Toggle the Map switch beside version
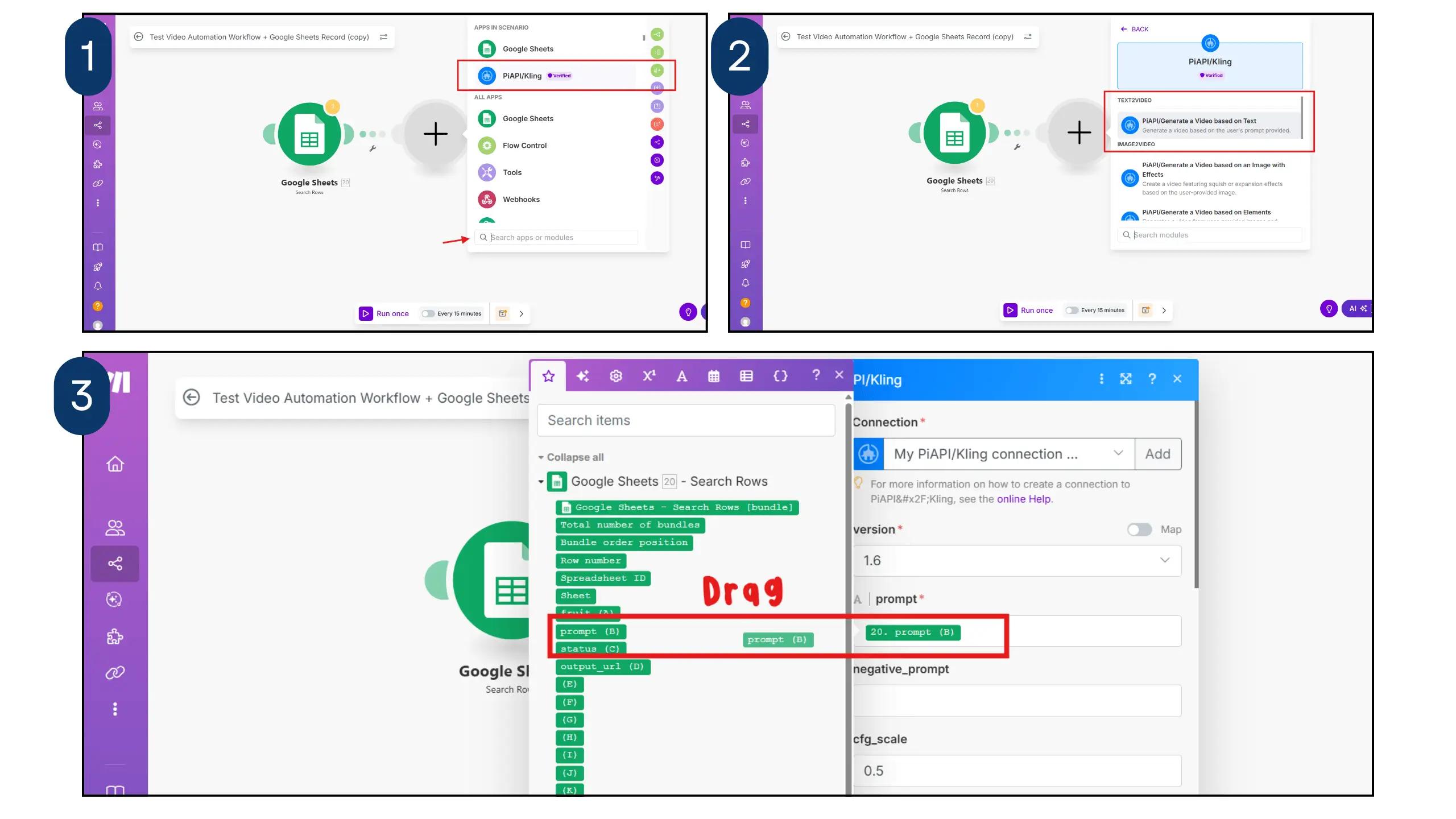This screenshot has height=819, width=1456. [1139, 530]
